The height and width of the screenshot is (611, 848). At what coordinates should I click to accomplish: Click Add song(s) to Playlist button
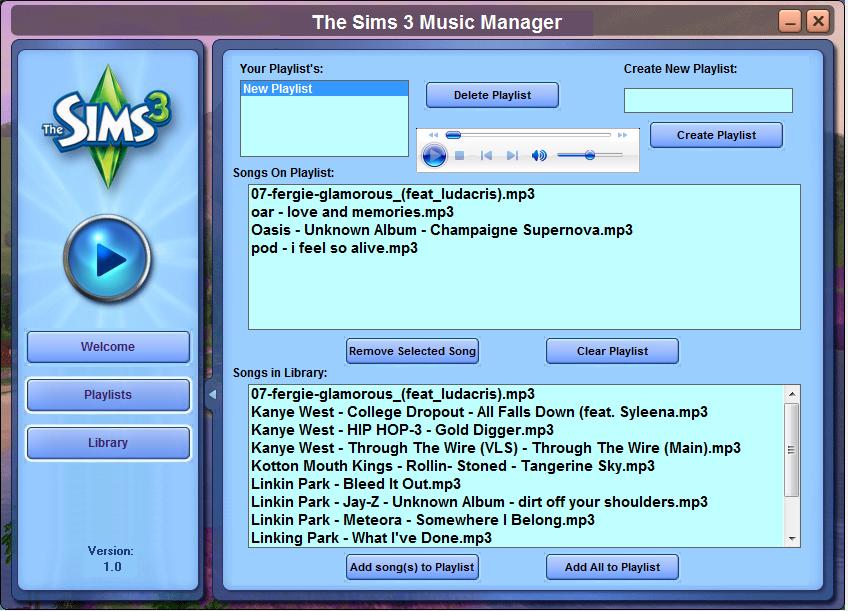(x=412, y=567)
